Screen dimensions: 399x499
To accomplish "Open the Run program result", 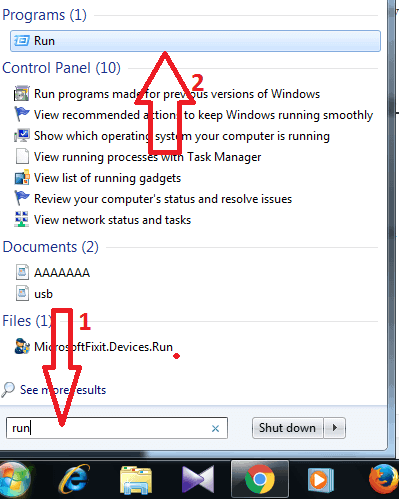I will coord(195,41).
